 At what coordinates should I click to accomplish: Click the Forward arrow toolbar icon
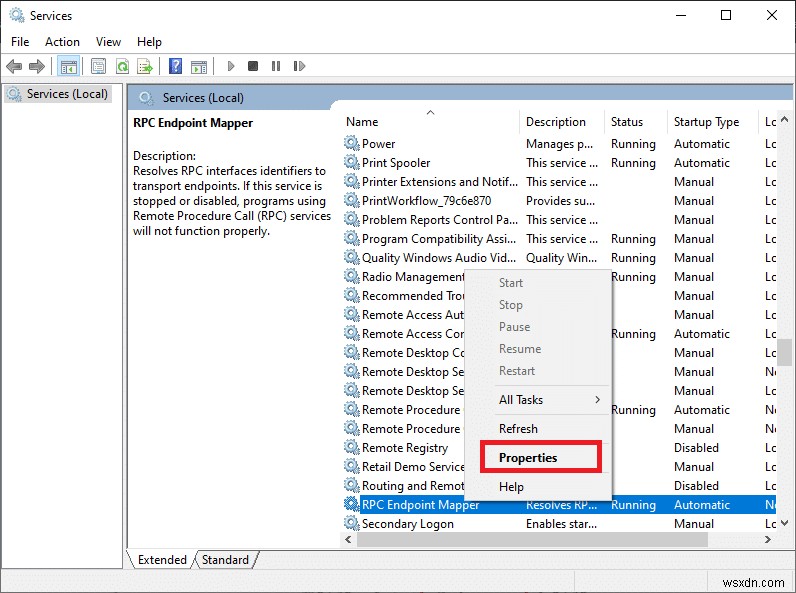pos(37,66)
